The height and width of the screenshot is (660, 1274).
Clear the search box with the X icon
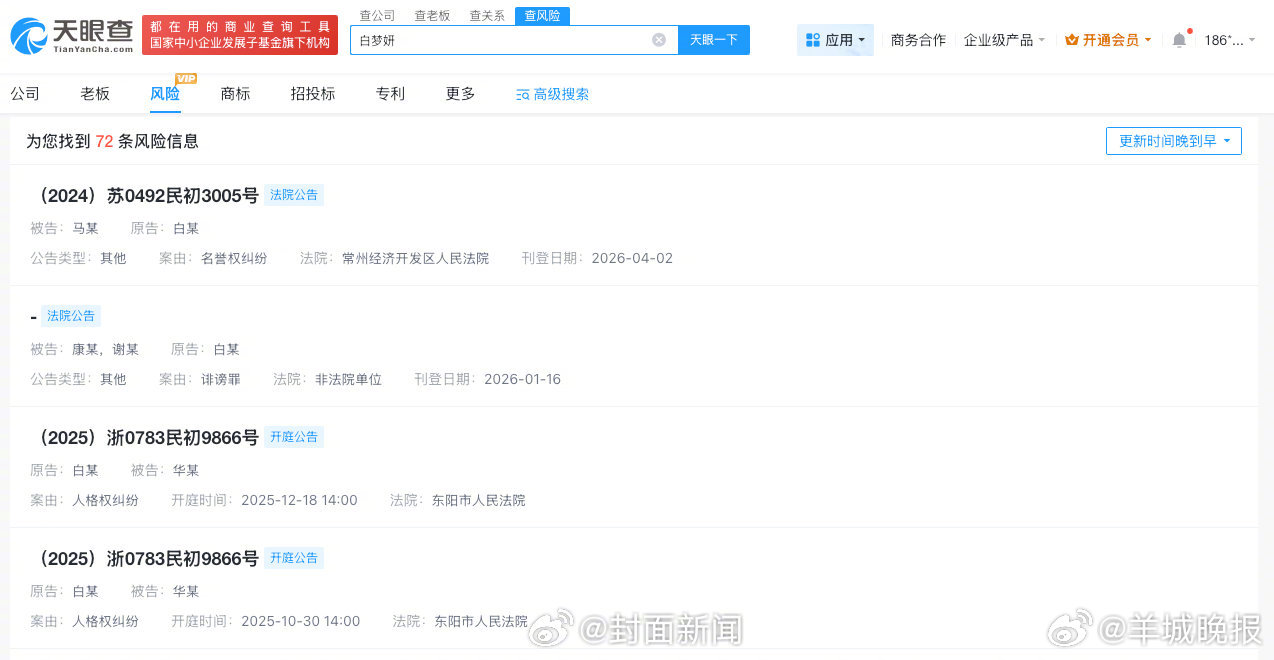click(x=659, y=40)
